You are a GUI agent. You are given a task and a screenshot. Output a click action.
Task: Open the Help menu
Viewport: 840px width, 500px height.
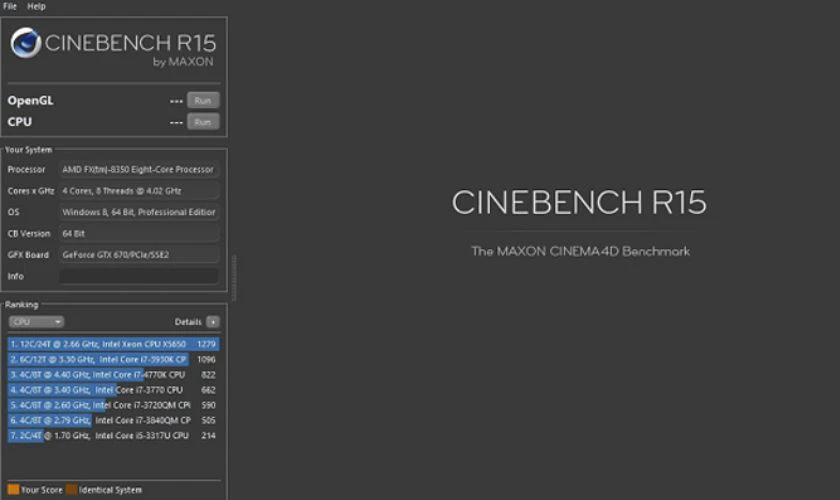click(x=36, y=6)
